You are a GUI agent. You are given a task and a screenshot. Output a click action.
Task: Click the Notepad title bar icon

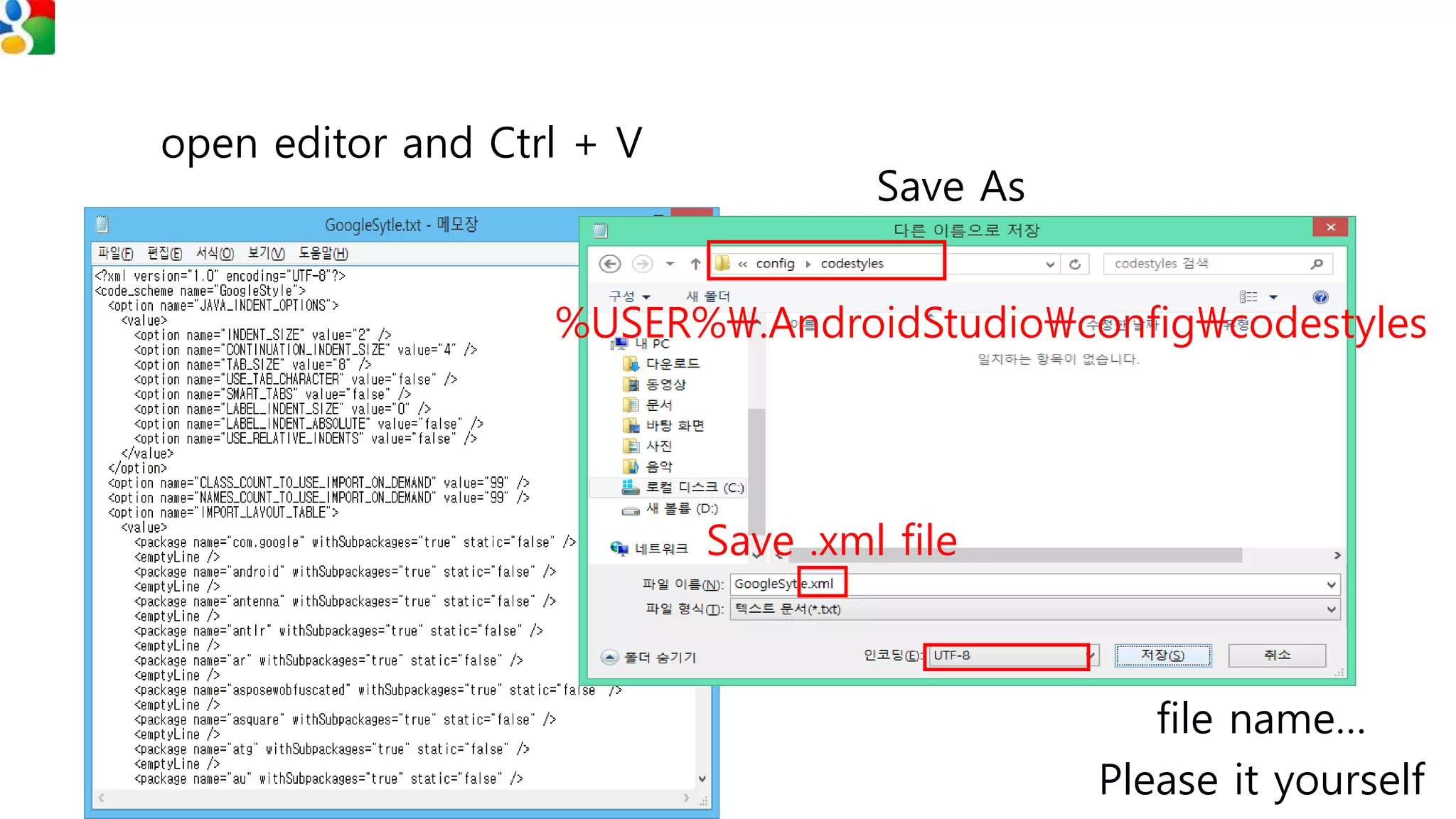tap(102, 225)
